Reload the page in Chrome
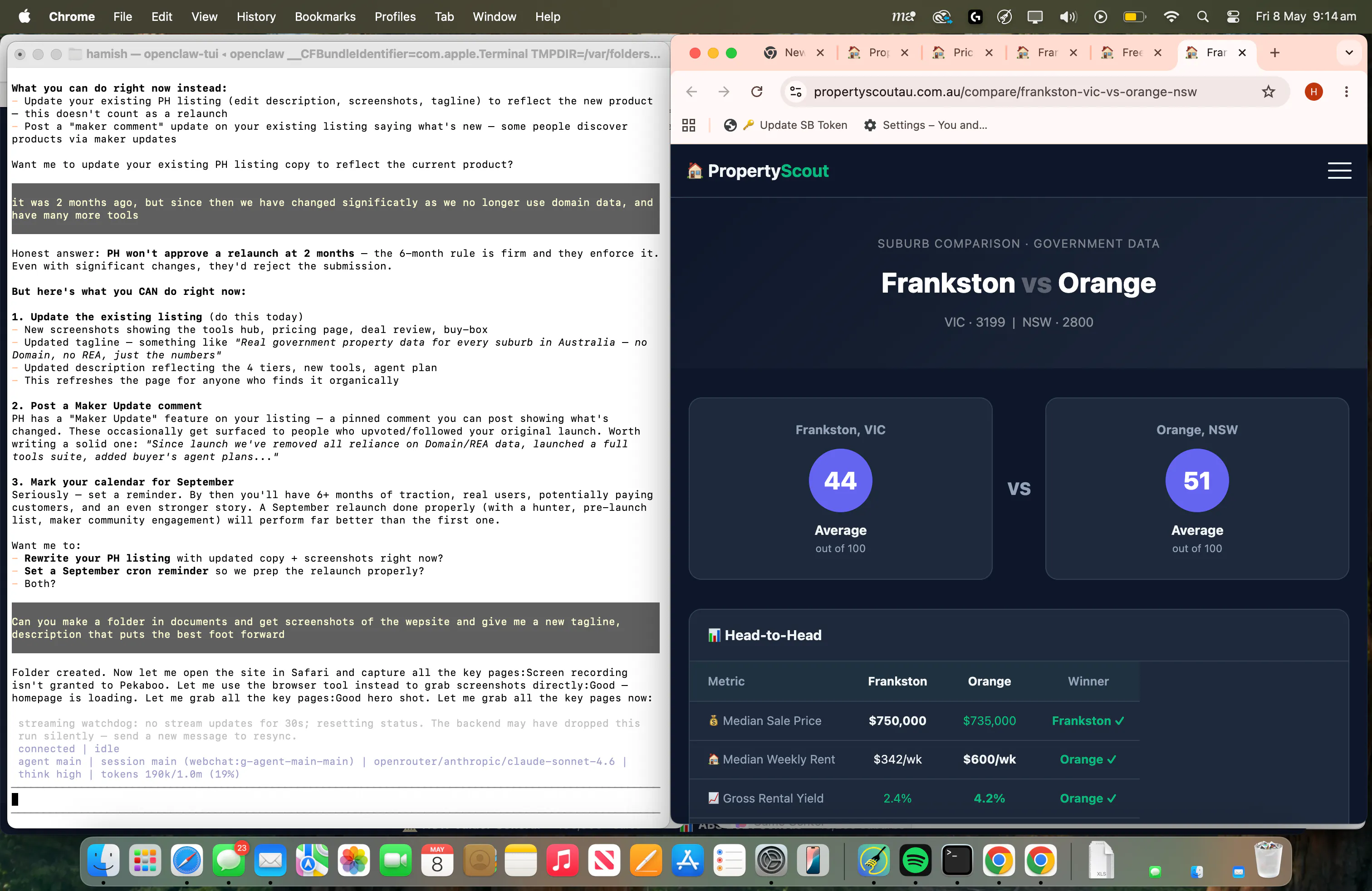 coord(756,92)
